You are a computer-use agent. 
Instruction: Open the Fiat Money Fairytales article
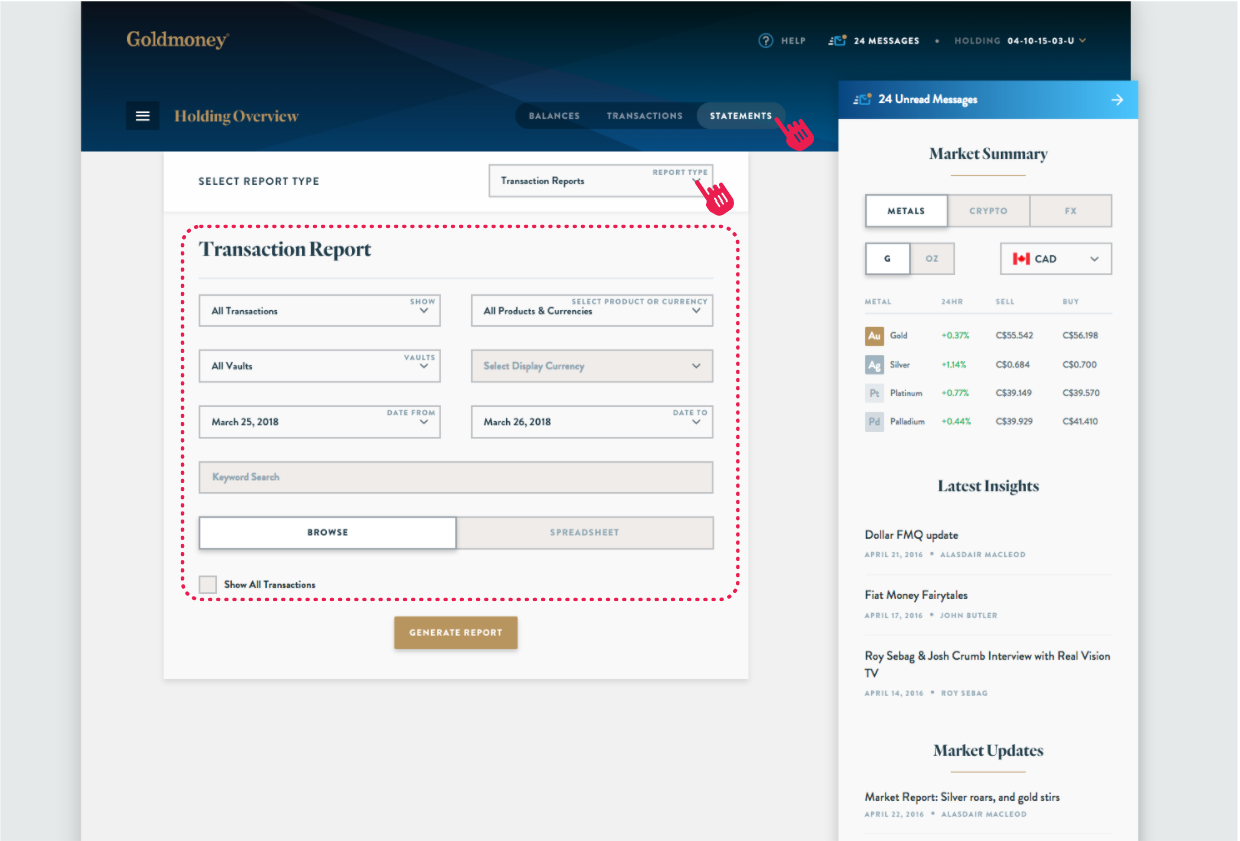(916, 595)
